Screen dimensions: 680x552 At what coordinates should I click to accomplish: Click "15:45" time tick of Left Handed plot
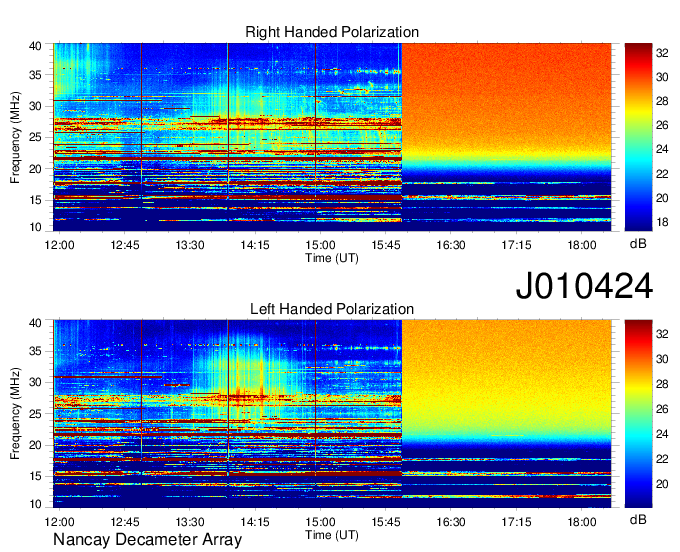[x=386, y=522]
